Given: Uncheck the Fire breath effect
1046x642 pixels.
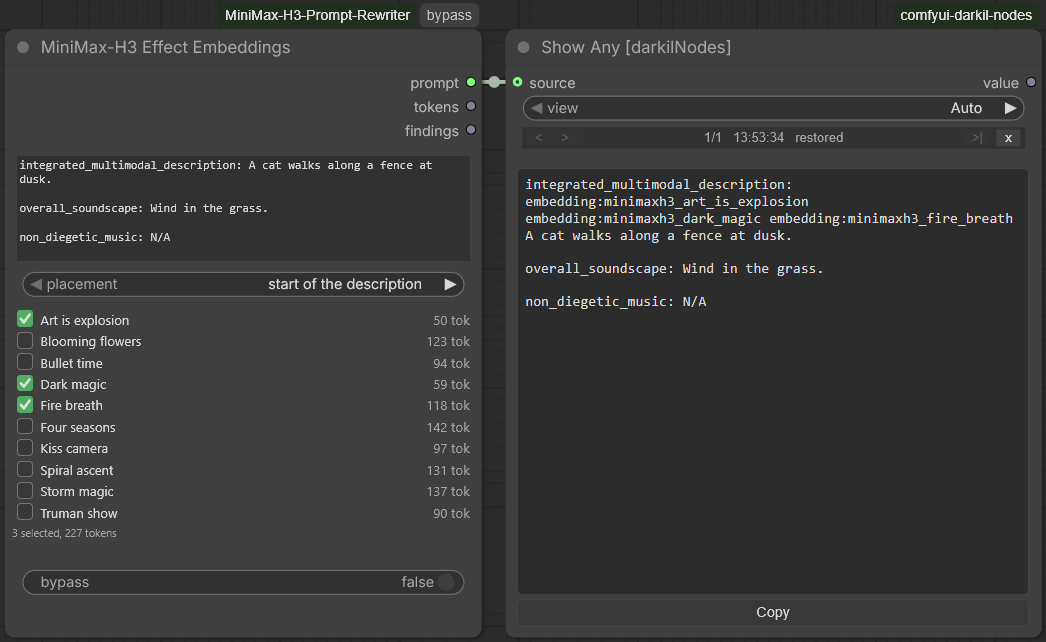Looking at the screenshot, I should coord(25,405).
